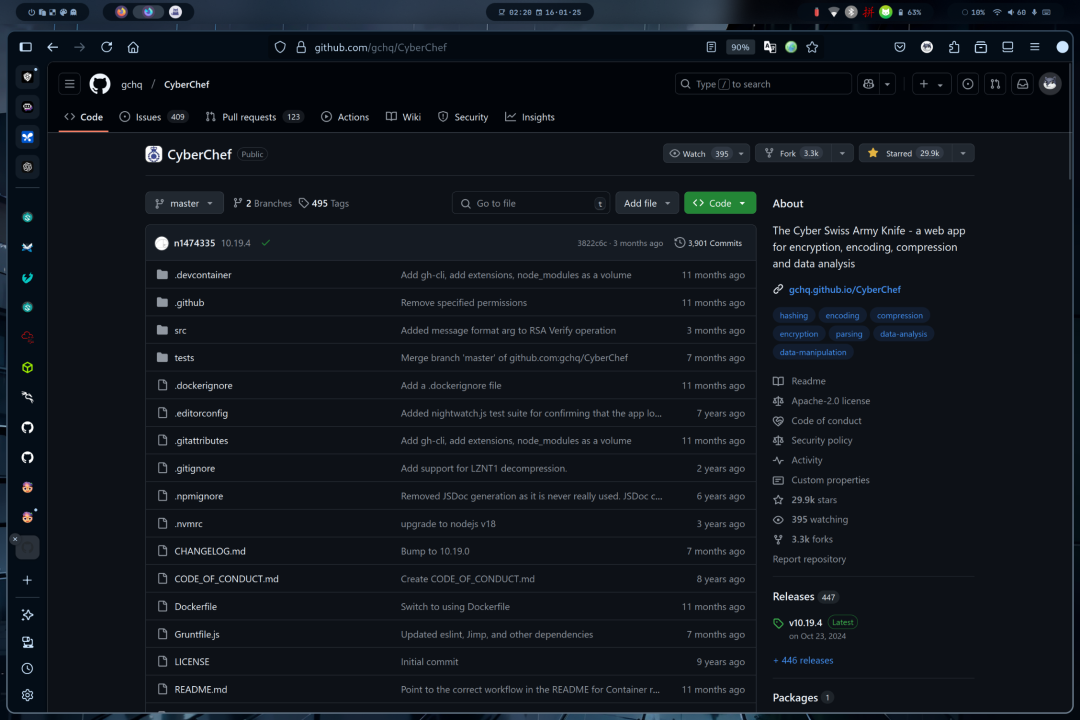Click the translate page icon
Screen dimensions: 1080x720
tap(770, 47)
